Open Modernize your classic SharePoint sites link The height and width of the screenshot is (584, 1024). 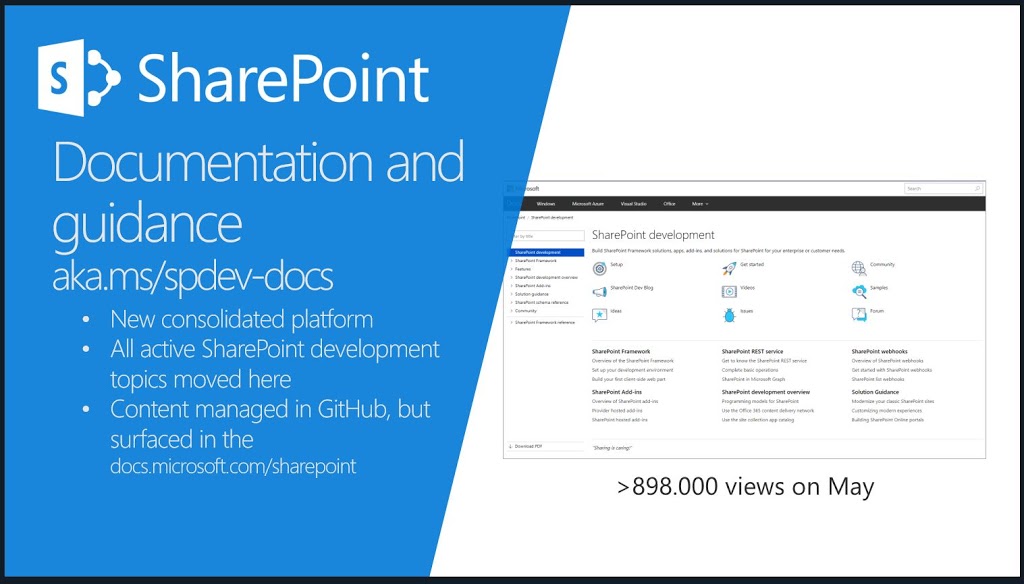893,402
